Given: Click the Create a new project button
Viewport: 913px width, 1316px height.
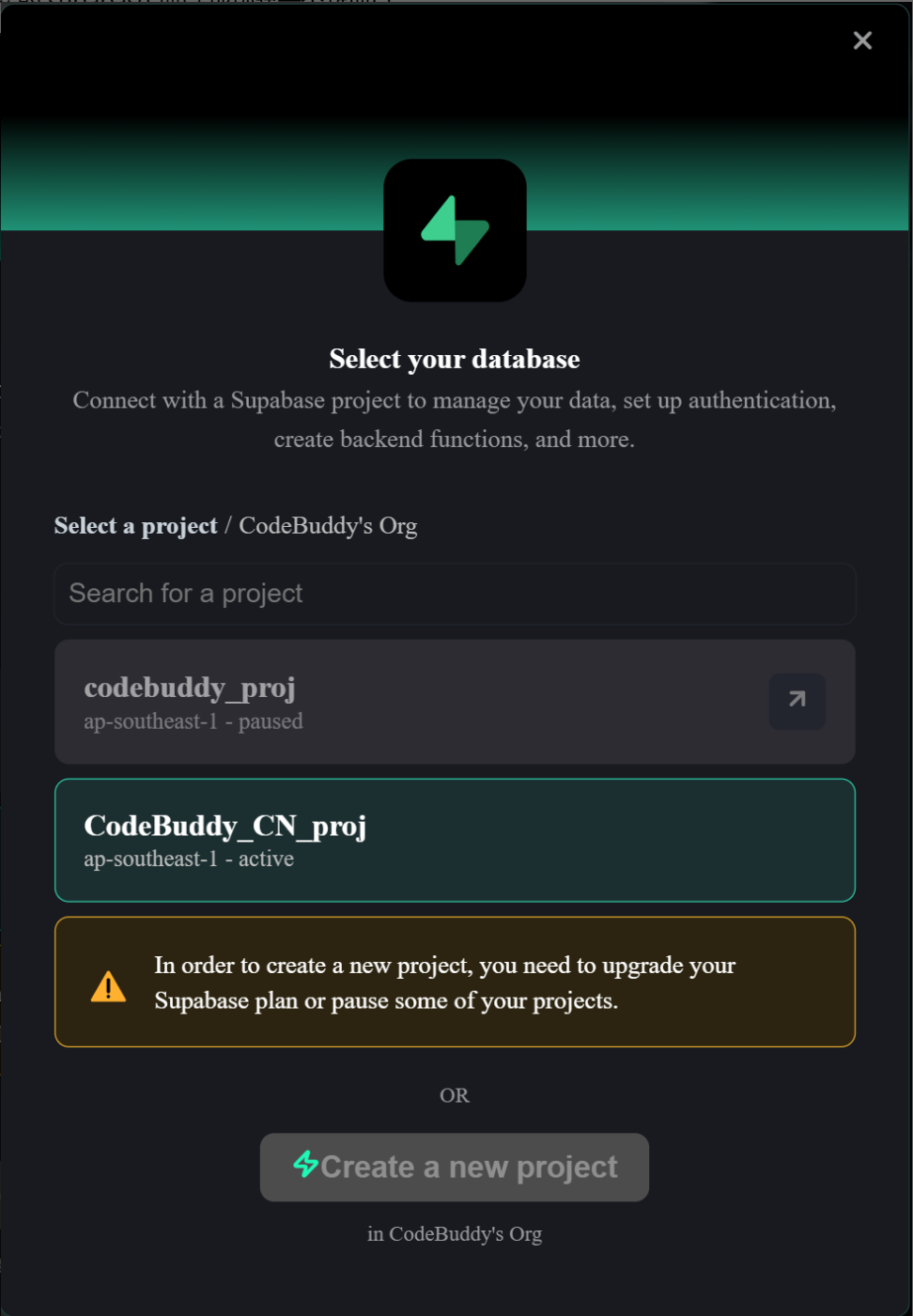Looking at the screenshot, I should click(x=455, y=1167).
